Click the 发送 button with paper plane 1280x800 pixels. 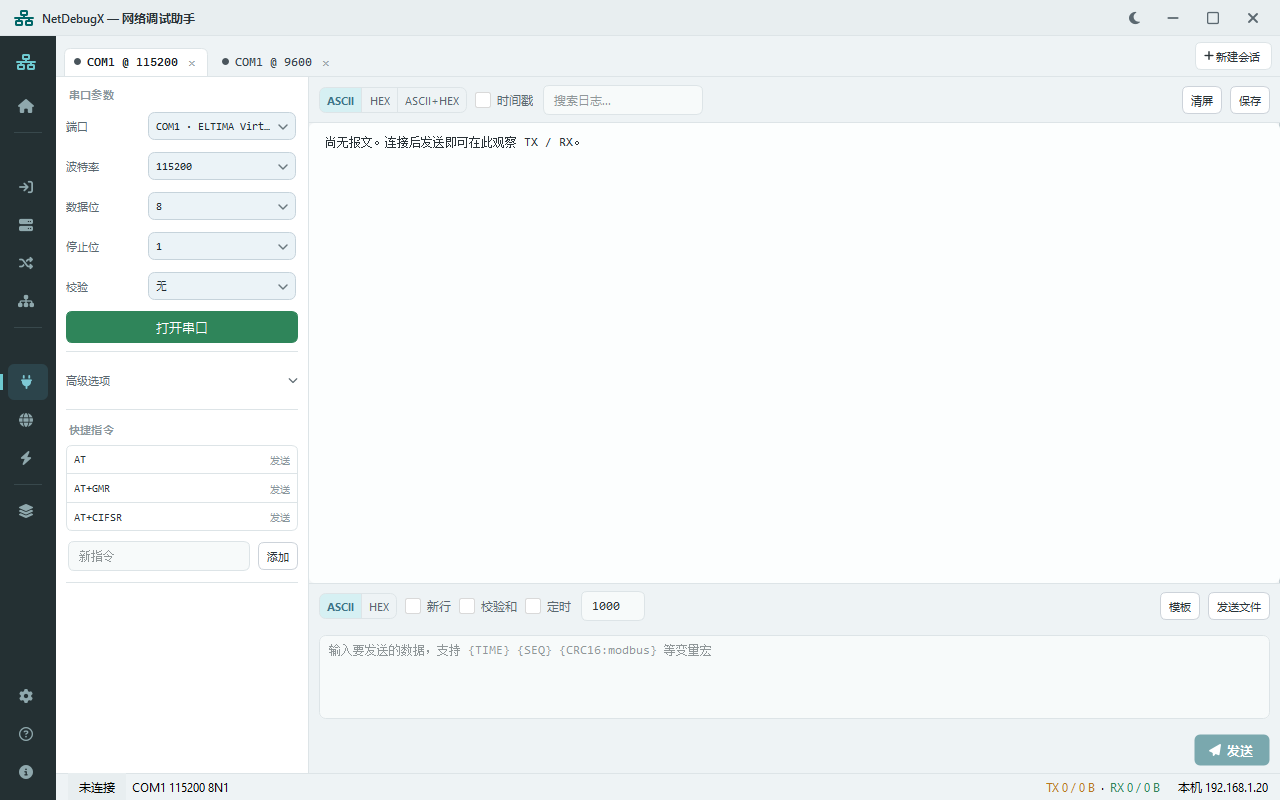tap(1232, 751)
